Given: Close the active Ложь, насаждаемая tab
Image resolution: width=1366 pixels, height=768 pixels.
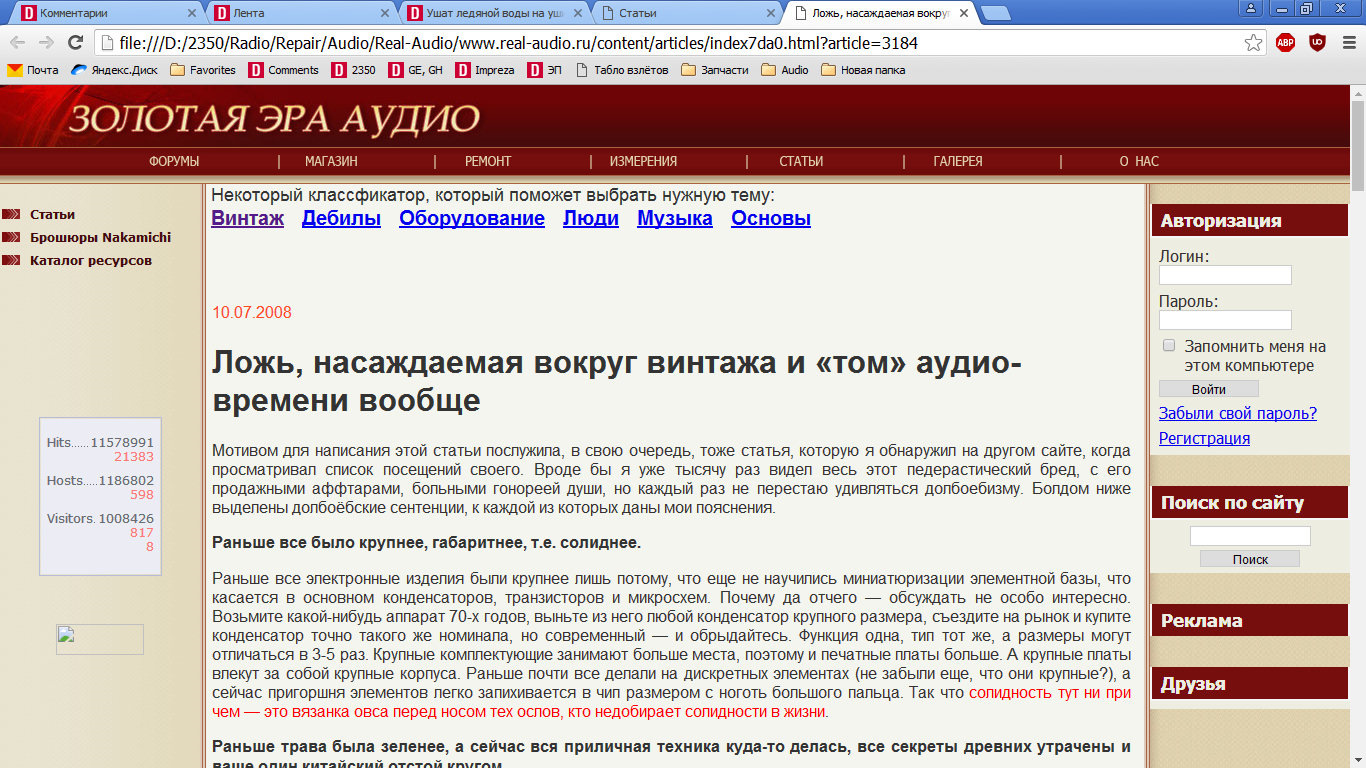Looking at the screenshot, I should 963,13.
